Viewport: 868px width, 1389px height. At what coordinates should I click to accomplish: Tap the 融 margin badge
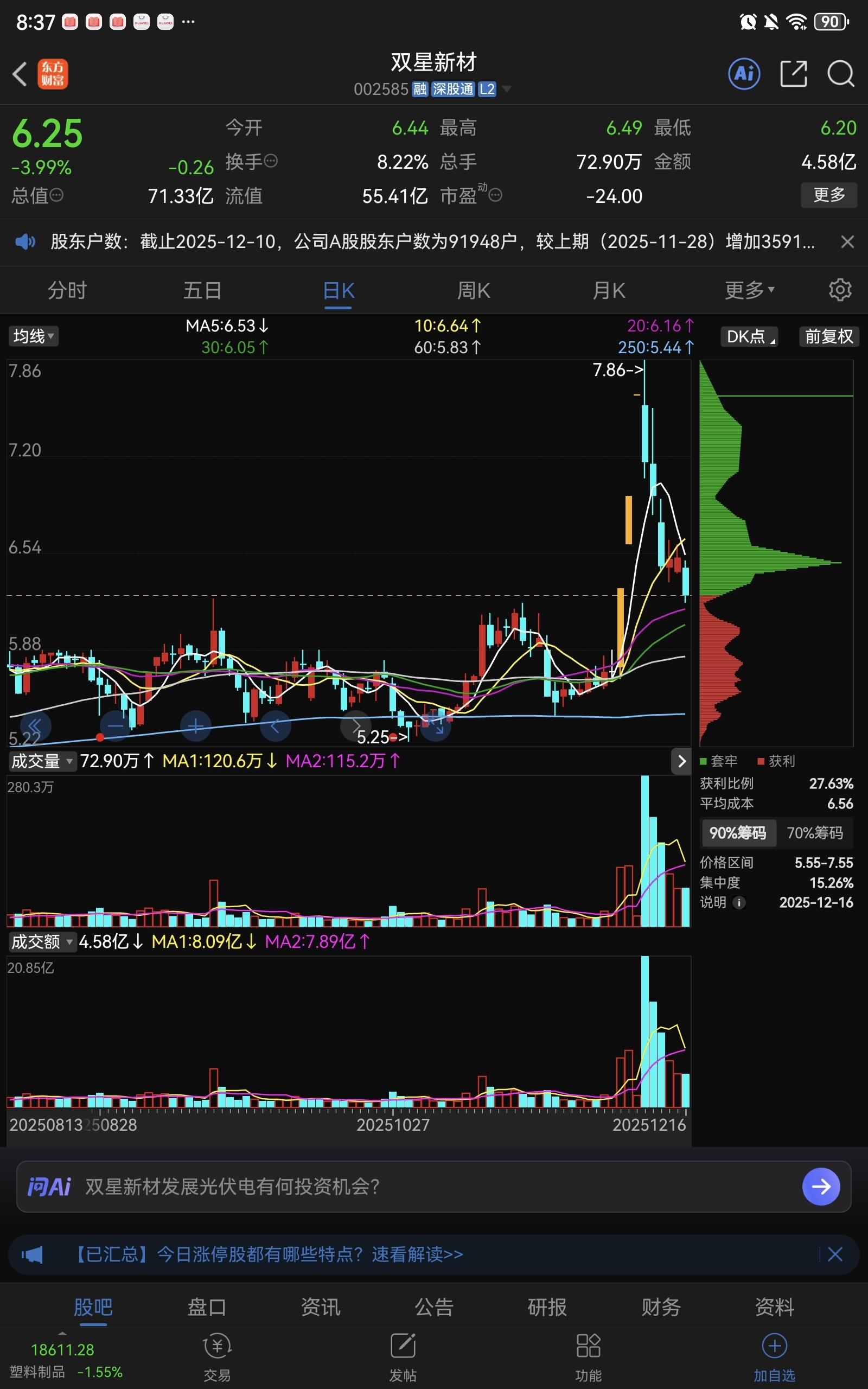[420, 89]
